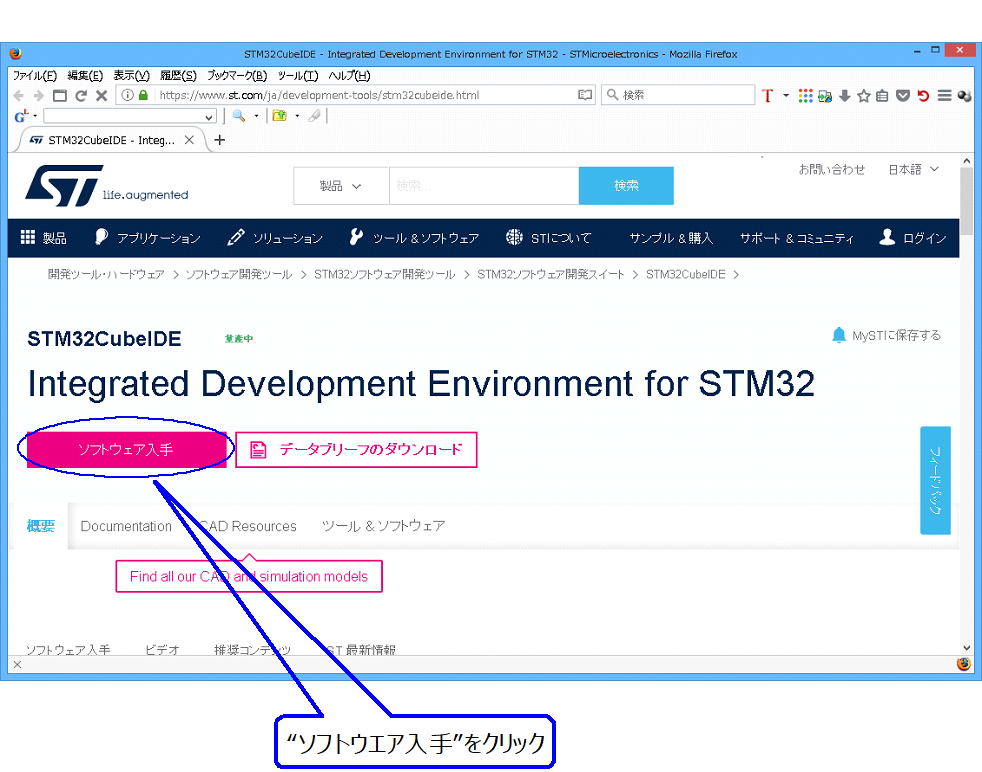Open the ブックマーク menu
982x772 pixels.
(238, 75)
